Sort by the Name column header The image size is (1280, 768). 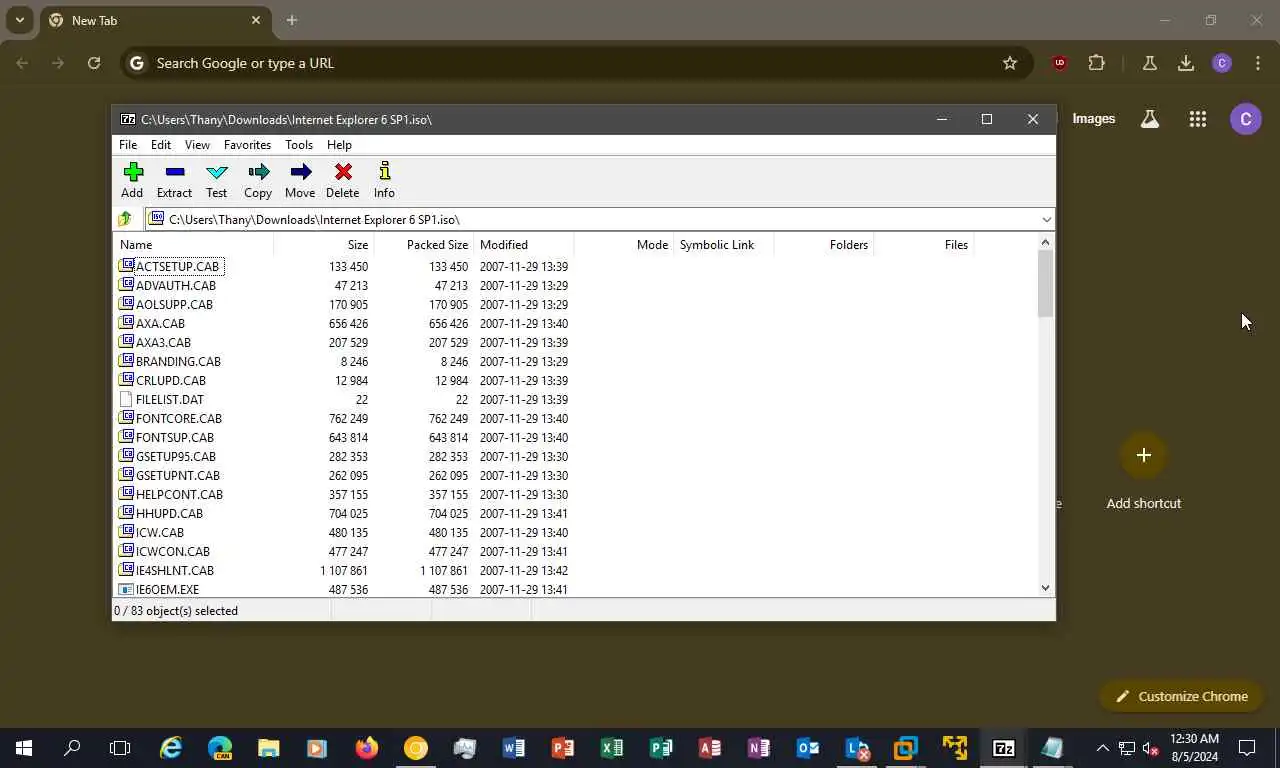[193, 244]
